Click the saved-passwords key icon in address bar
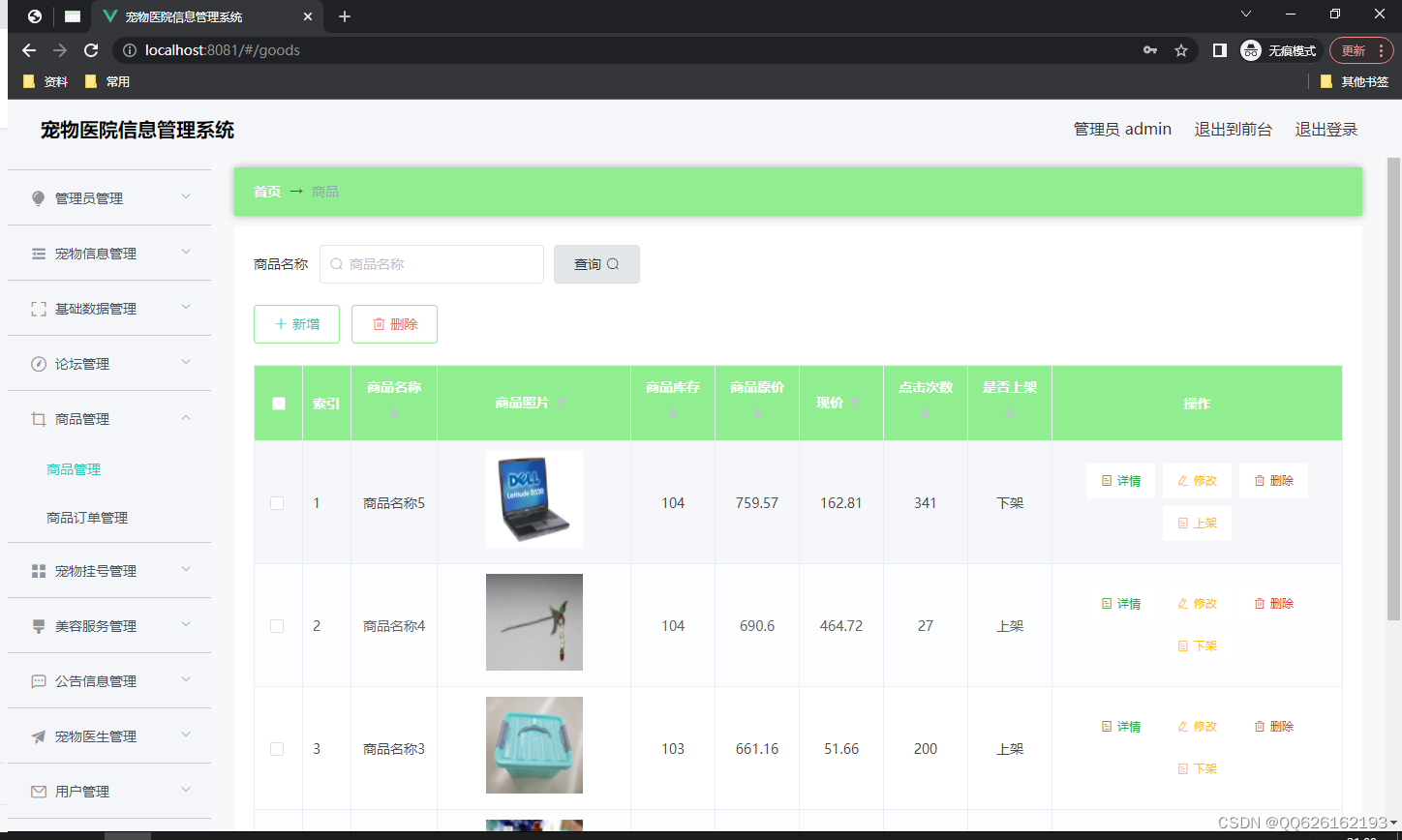This screenshot has width=1402, height=840. 1150,50
